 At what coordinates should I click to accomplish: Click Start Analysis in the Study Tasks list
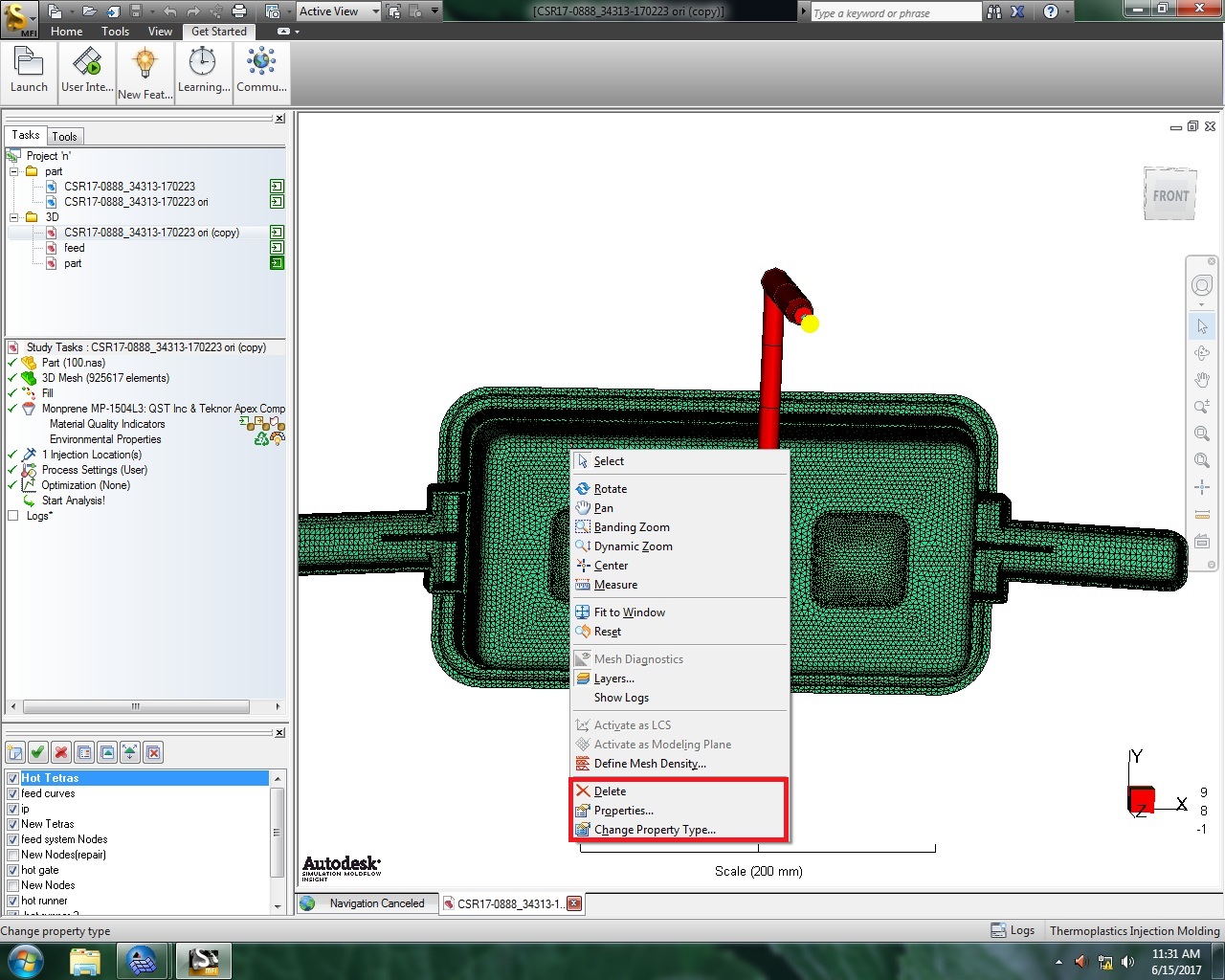click(x=74, y=501)
